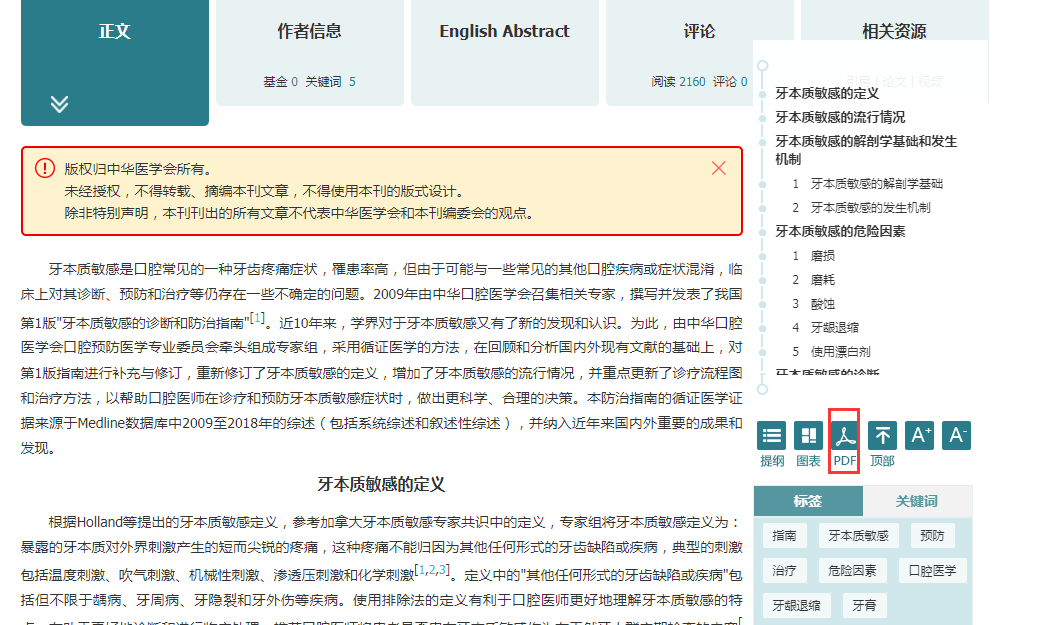Image resolution: width=1060 pixels, height=625 pixels.
Task: Jump to page top with 顶部 icon
Action: (882, 436)
